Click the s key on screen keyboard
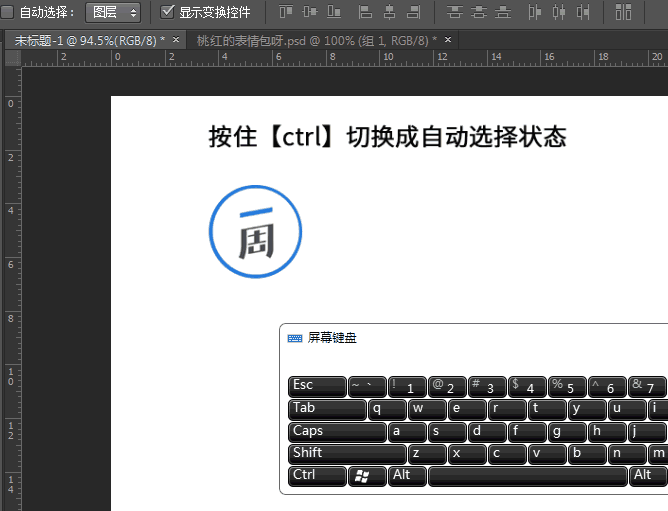 (447, 432)
